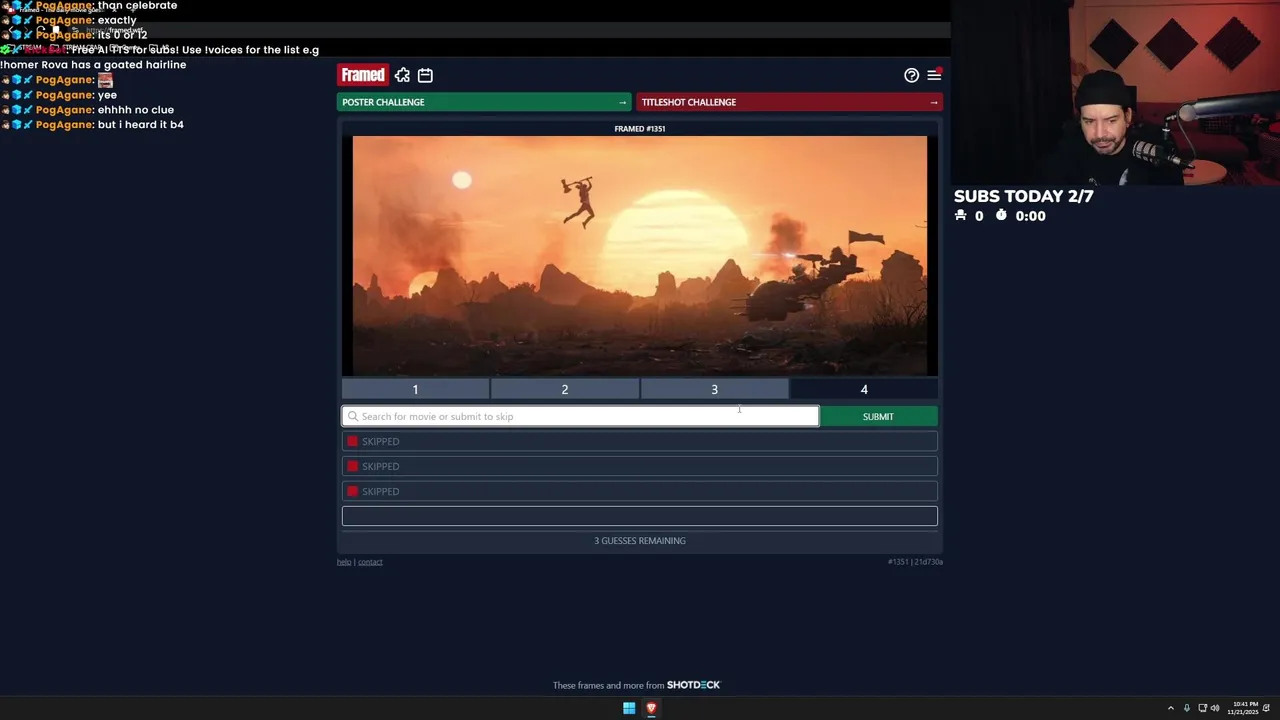
Task: Open the hamburger menu
Action: 934,75
